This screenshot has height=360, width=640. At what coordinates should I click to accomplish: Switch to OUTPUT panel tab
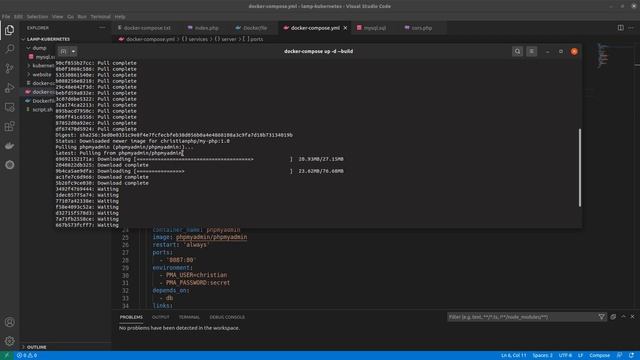click(160, 317)
